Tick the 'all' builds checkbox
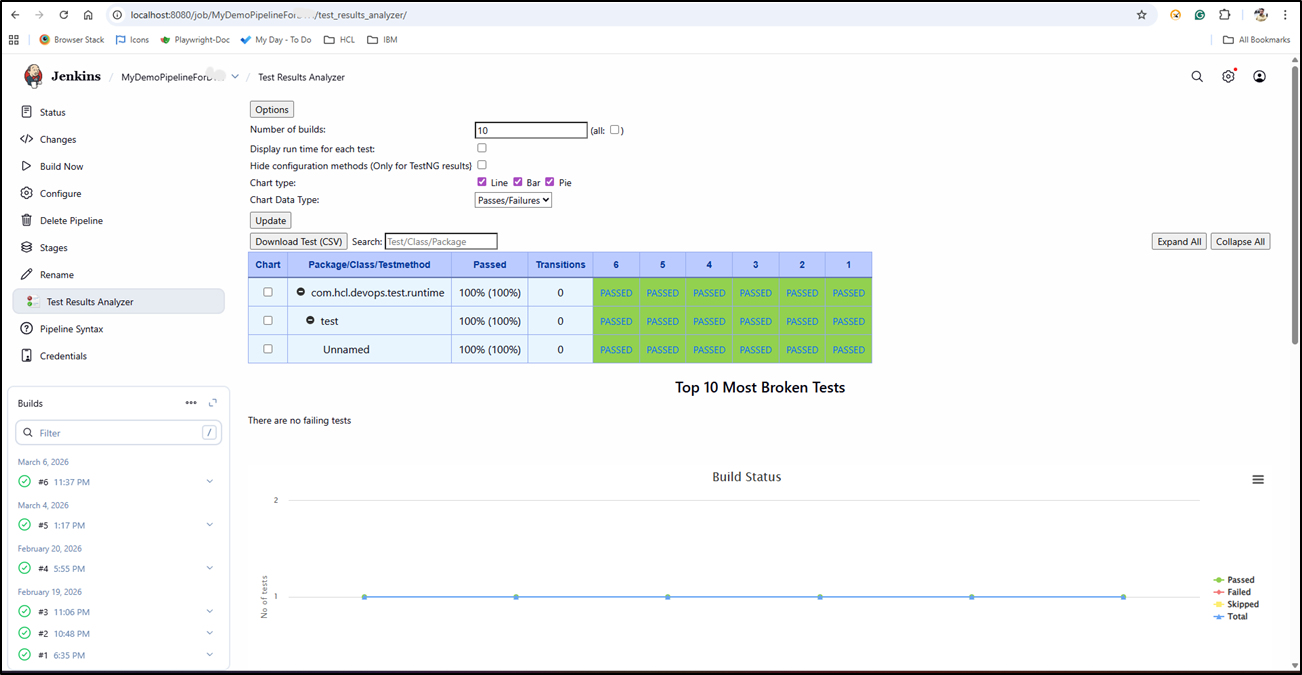Image resolution: width=1302 pixels, height=675 pixels. pyautogui.click(x=616, y=130)
